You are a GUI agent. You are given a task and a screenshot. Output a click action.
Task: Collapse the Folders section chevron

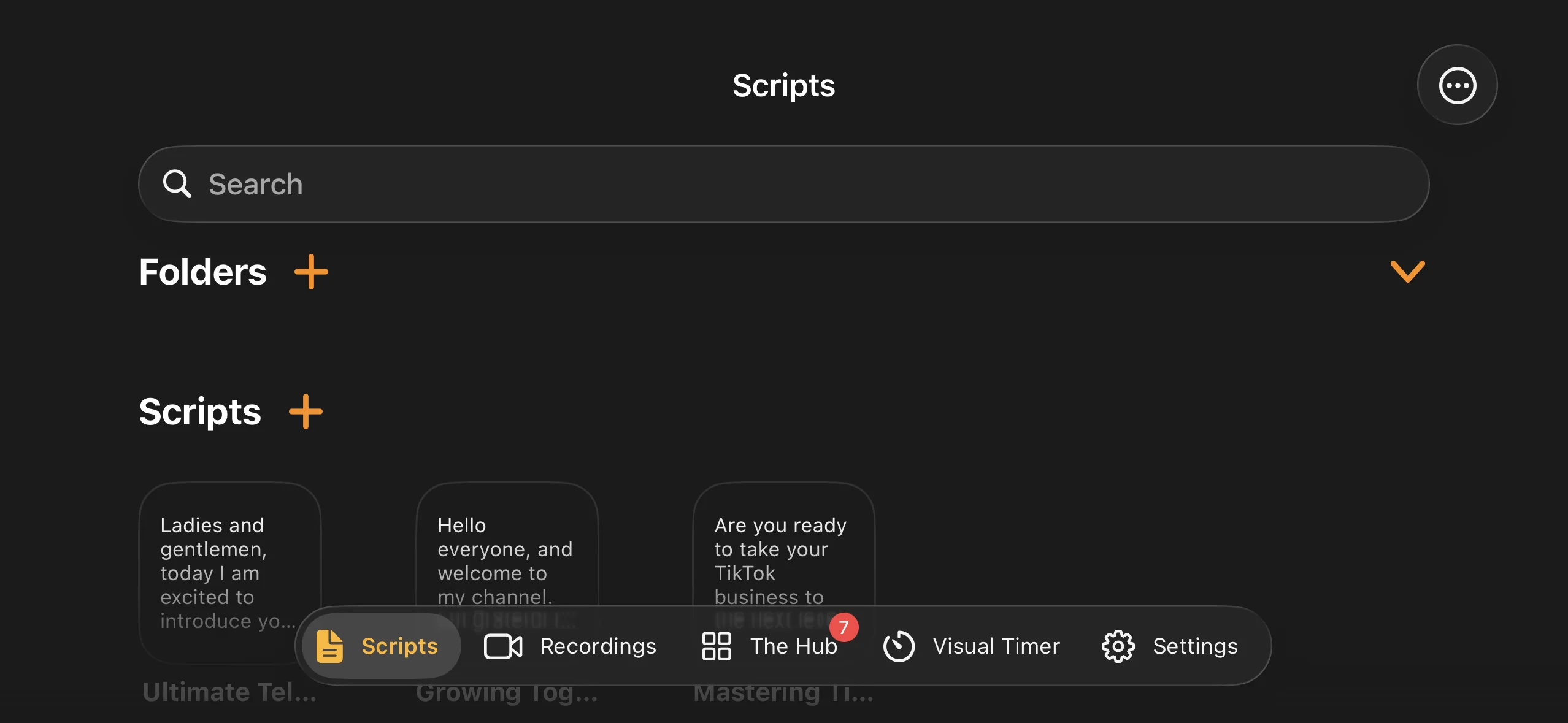(1407, 271)
